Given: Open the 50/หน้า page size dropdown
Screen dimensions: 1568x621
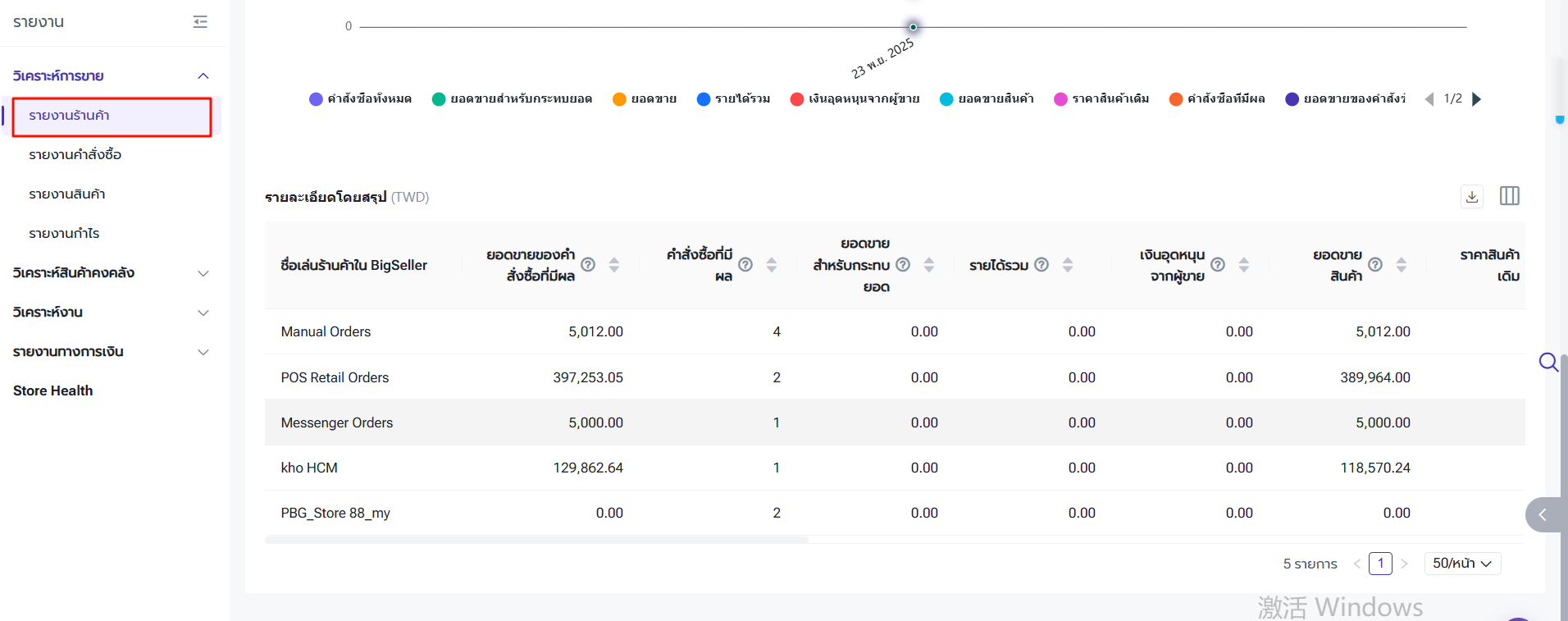Looking at the screenshot, I should (x=1462, y=564).
